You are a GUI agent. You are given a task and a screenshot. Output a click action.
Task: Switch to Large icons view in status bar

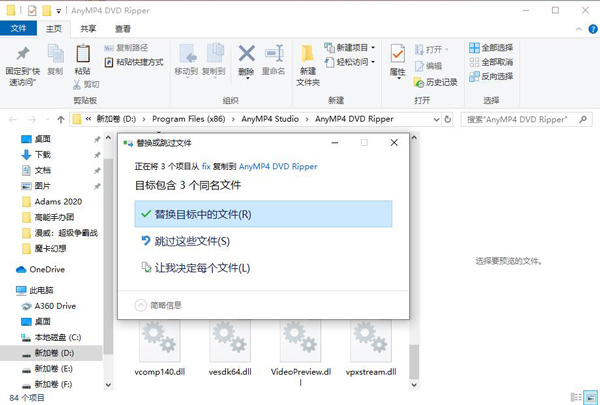[592, 398]
